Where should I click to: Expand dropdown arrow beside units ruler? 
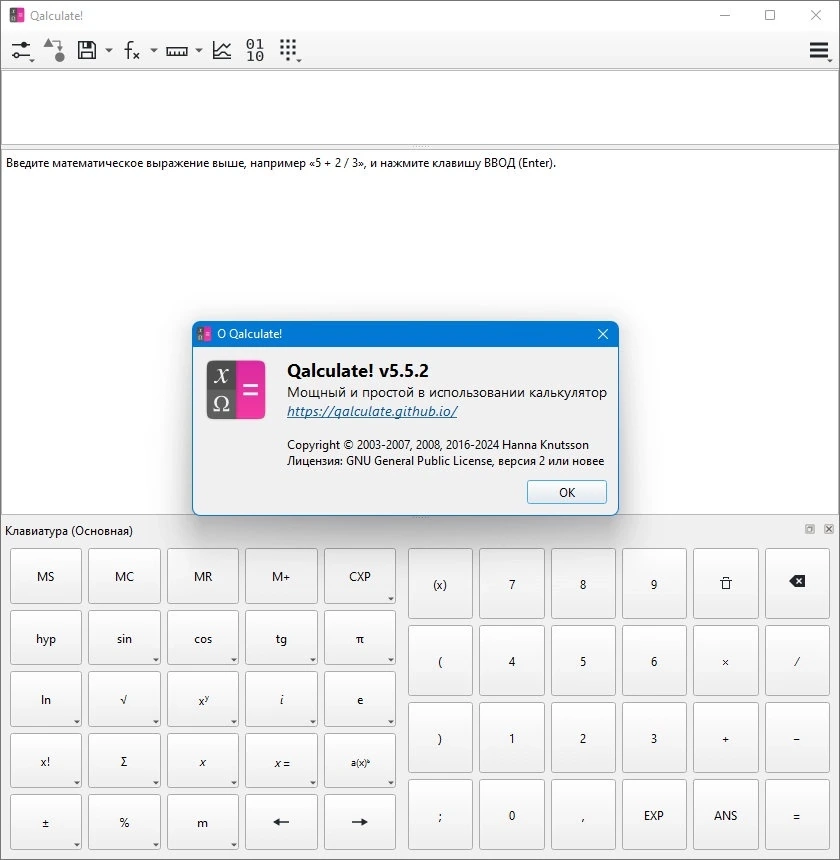(198, 50)
